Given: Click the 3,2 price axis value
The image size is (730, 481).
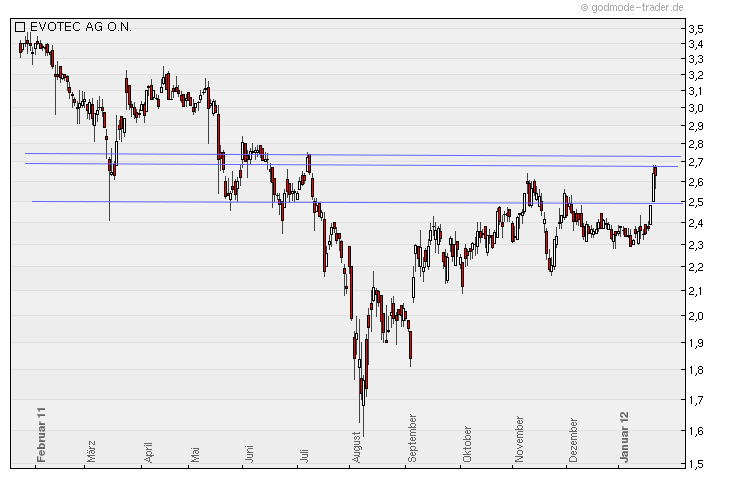Looking at the screenshot, I should click(696, 75).
